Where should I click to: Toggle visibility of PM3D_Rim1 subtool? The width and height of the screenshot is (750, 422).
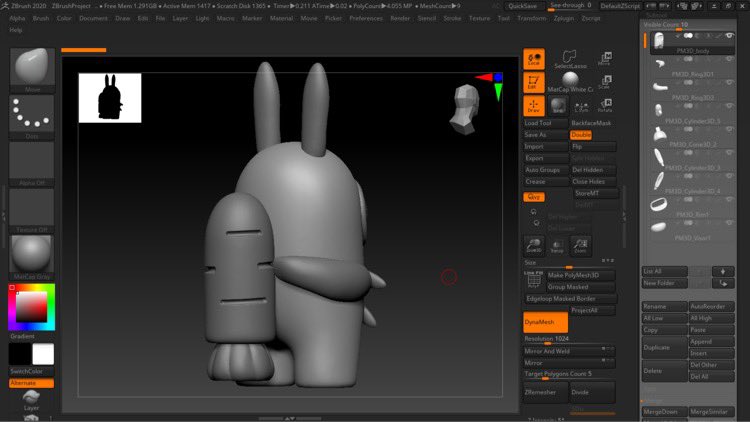point(729,200)
